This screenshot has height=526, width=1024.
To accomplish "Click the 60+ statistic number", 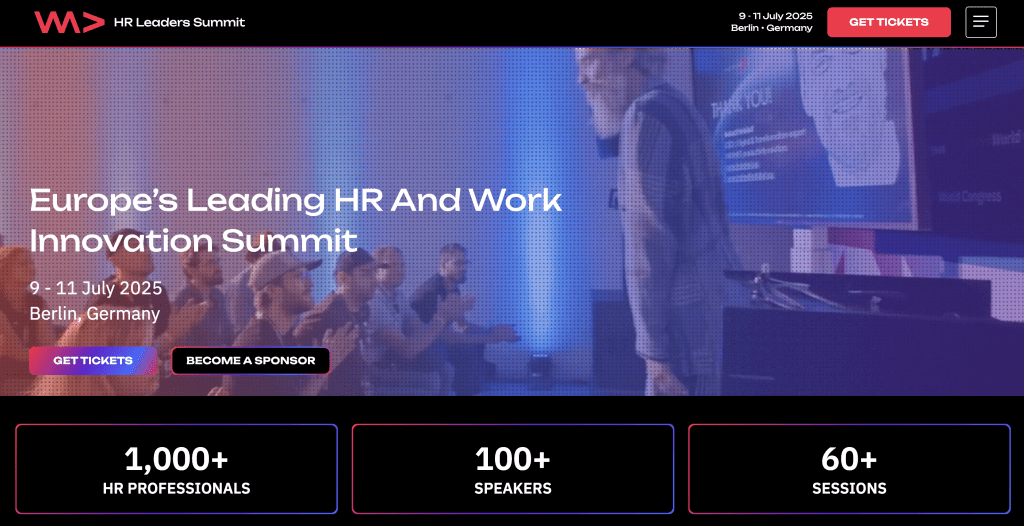I will [x=849, y=459].
